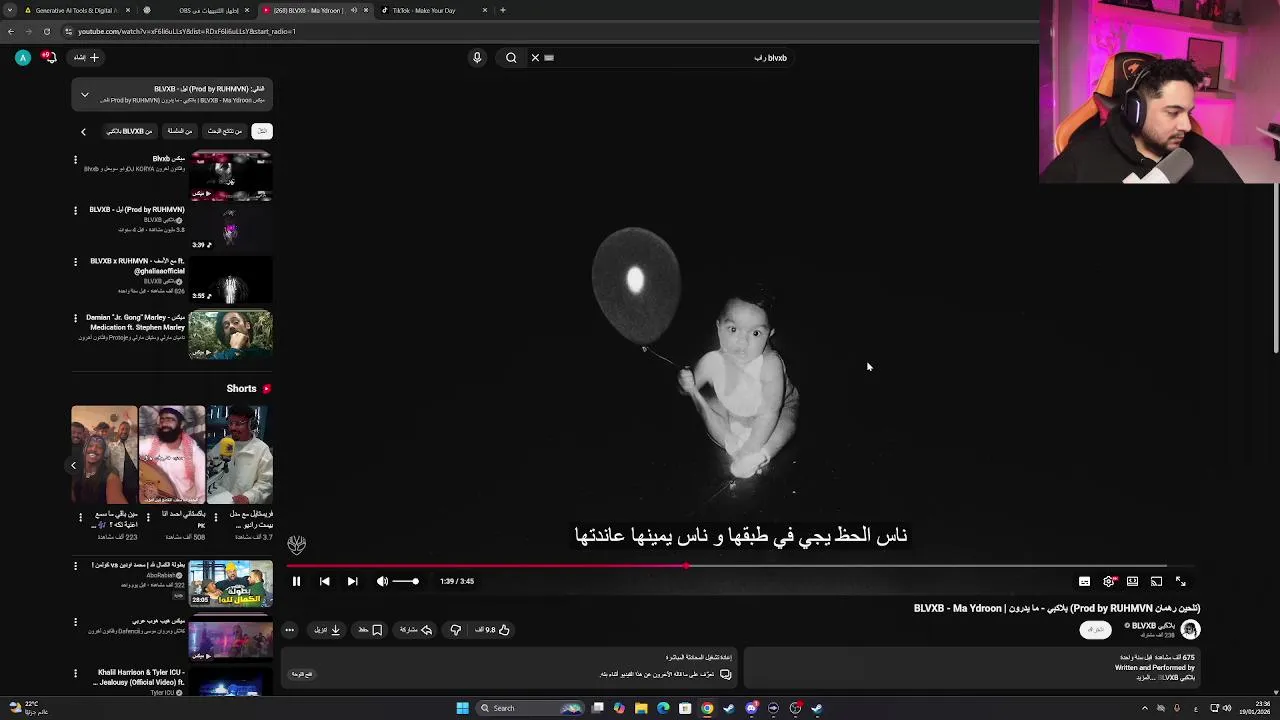Viewport: 1280px width, 720px height.
Task: Cast video to a device icon
Action: (1156, 581)
